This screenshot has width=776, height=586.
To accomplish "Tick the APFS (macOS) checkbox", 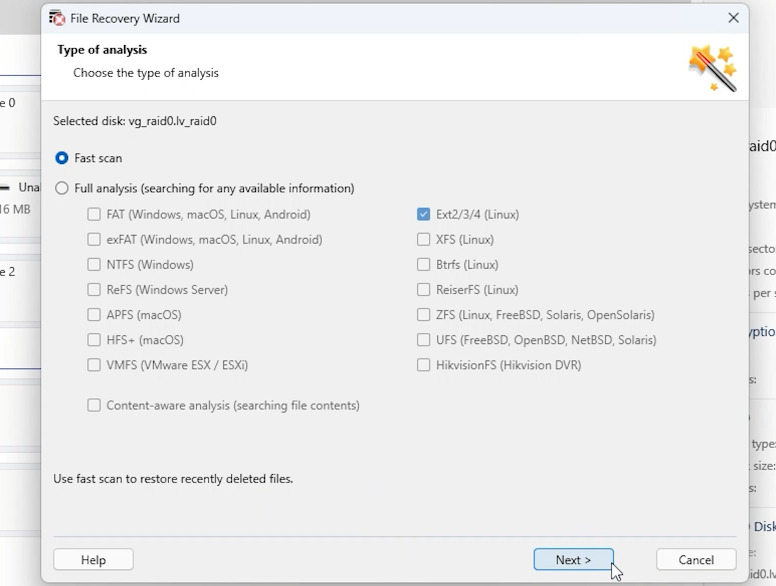I will (x=94, y=315).
